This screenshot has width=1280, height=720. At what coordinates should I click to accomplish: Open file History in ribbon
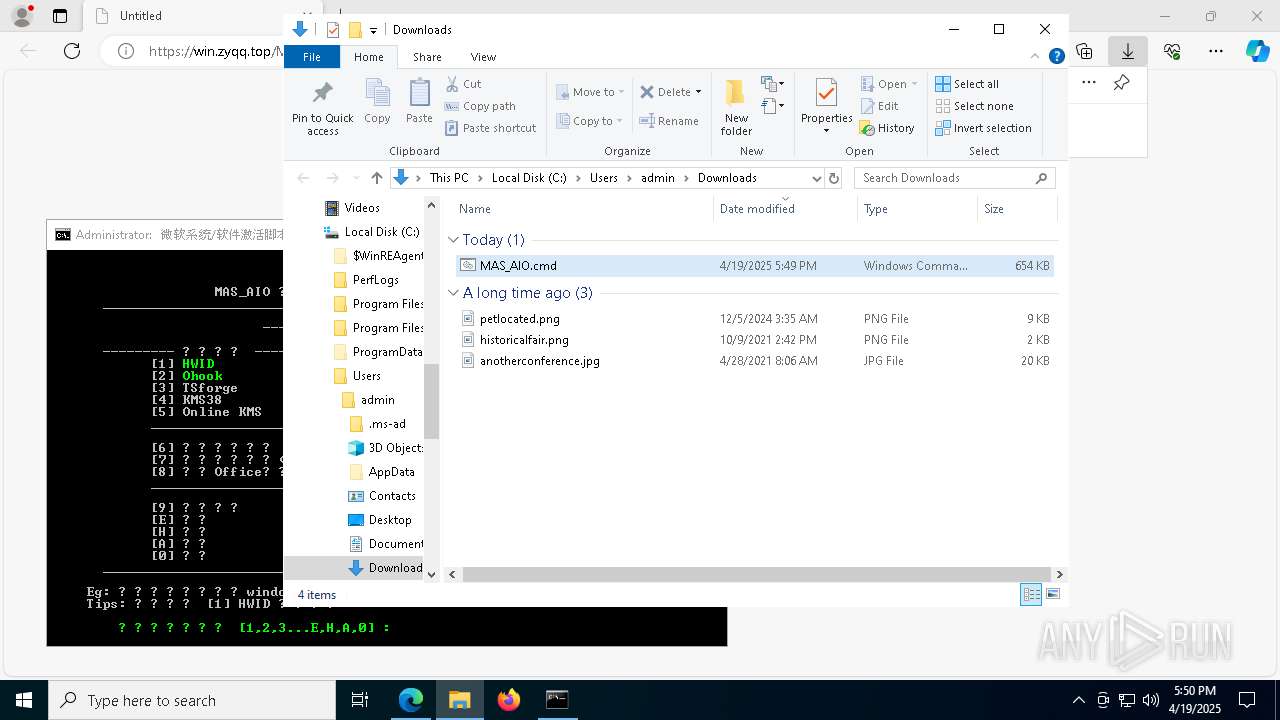[887, 128]
